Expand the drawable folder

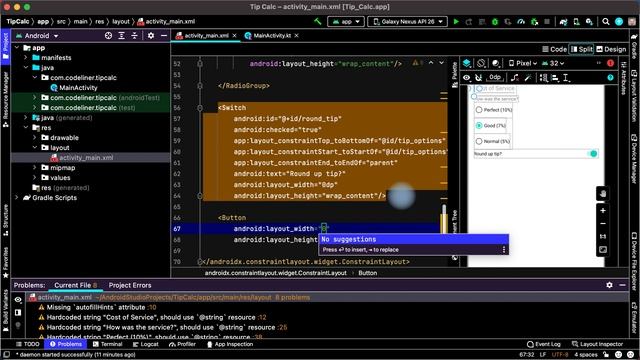click(35, 138)
